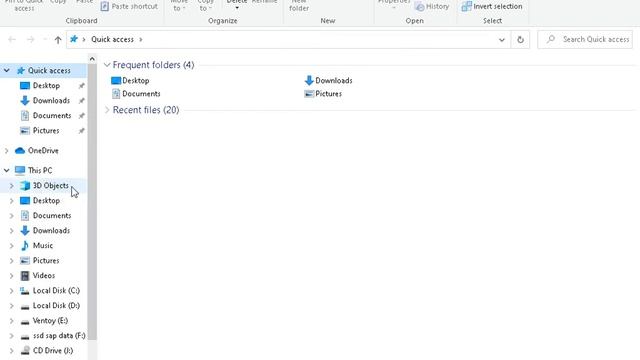
Task: Select Downloads in Frequent folders
Action: pos(328,81)
